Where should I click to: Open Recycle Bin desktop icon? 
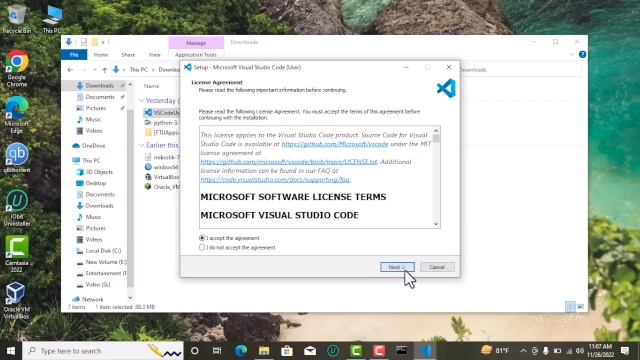coord(16,18)
